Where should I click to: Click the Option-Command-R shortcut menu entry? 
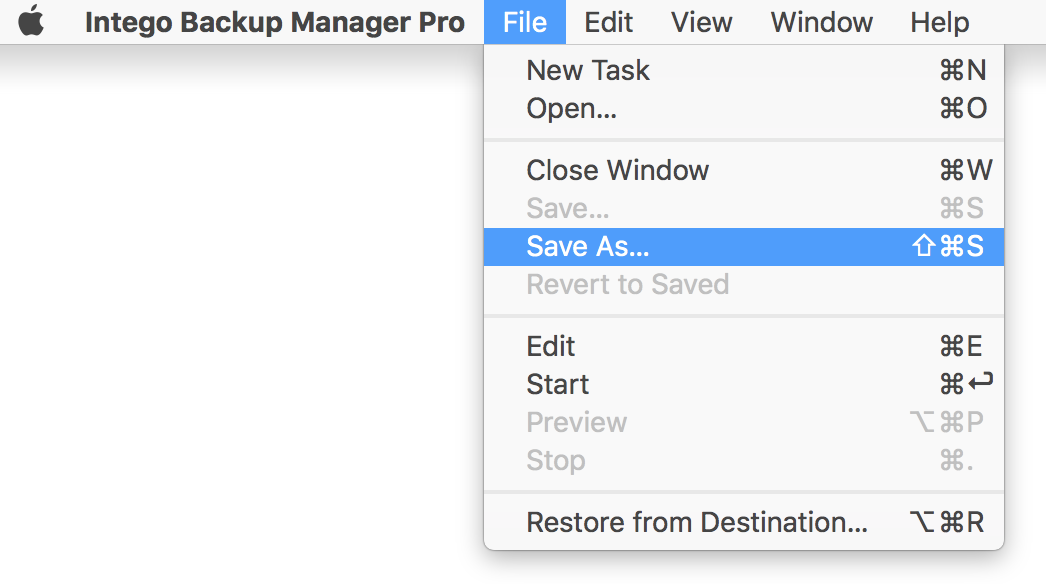[x=744, y=522]
